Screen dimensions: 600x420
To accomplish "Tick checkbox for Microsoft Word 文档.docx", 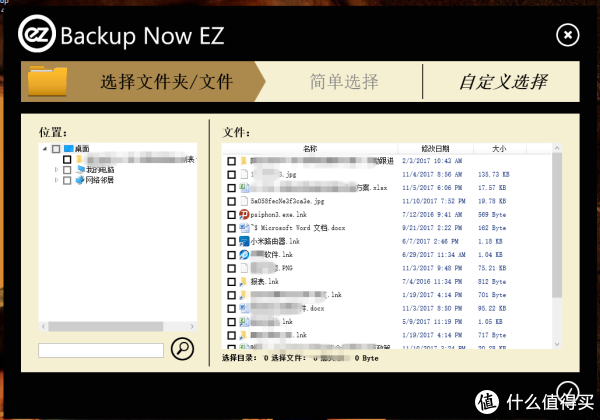I will click(x=232, y=228).
